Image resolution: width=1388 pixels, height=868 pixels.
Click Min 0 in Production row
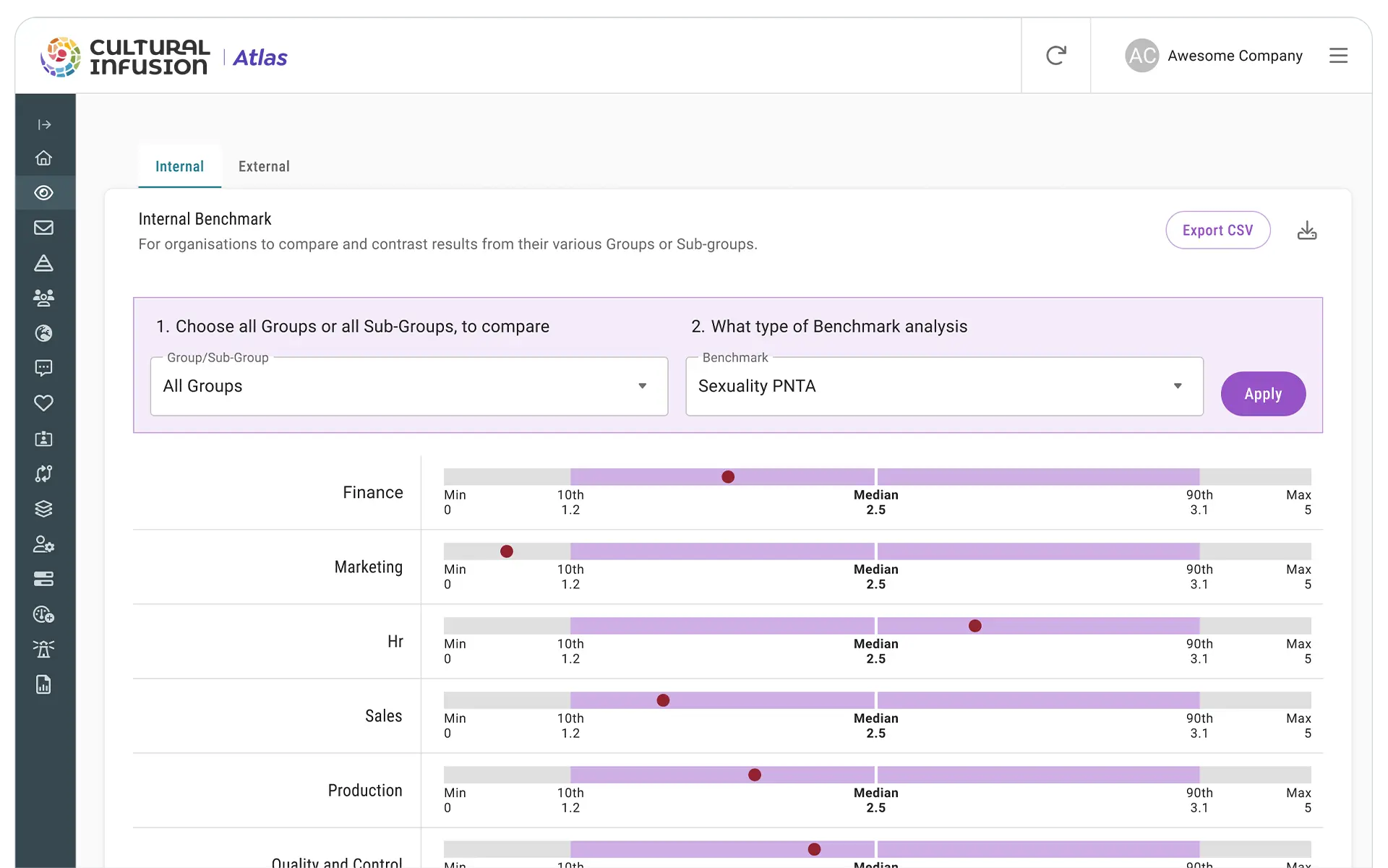[455, 800]
